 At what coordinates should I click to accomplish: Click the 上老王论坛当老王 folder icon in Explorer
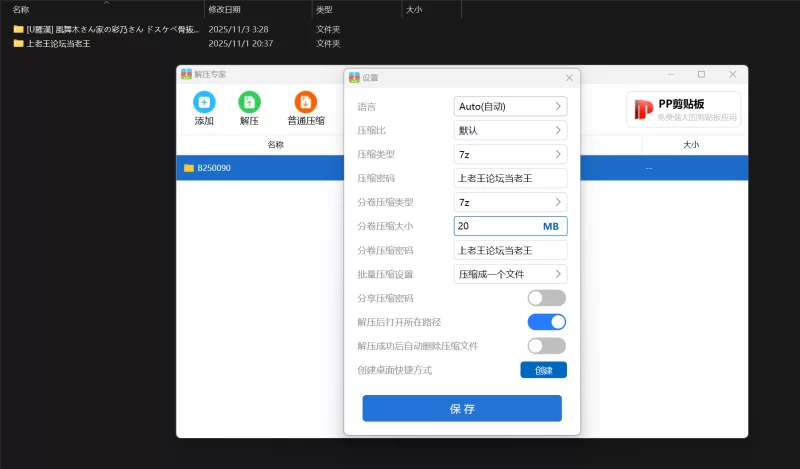18,43
